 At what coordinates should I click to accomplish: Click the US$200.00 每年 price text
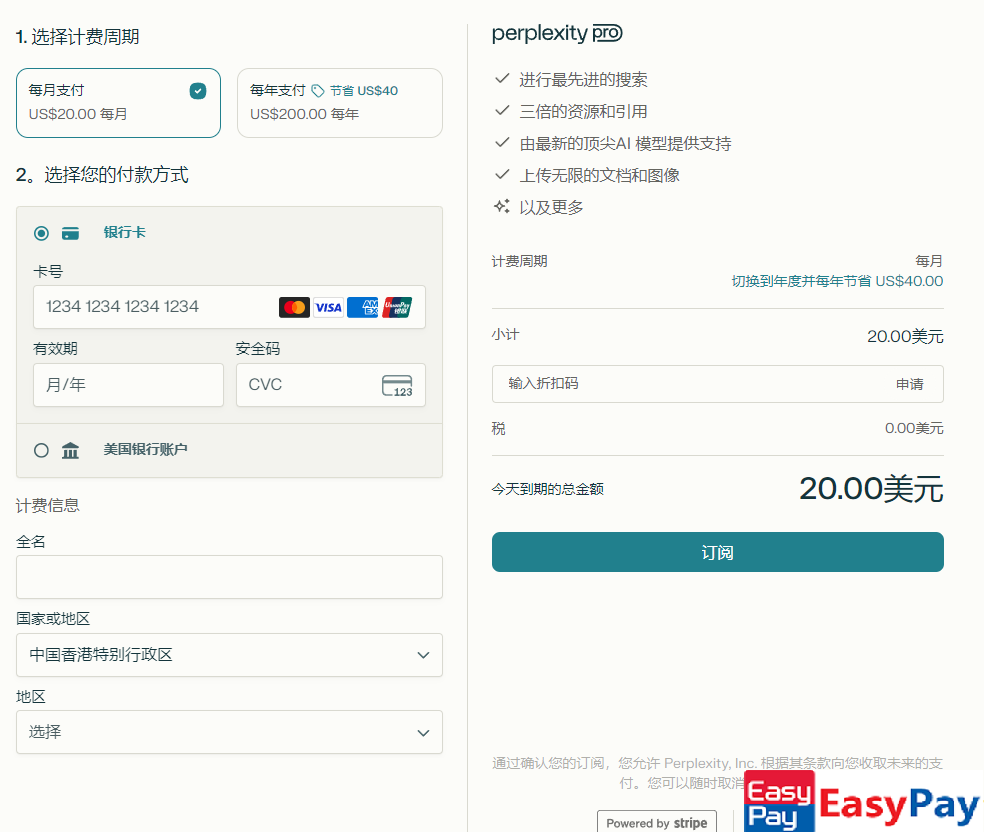click(x=304, y=114)
